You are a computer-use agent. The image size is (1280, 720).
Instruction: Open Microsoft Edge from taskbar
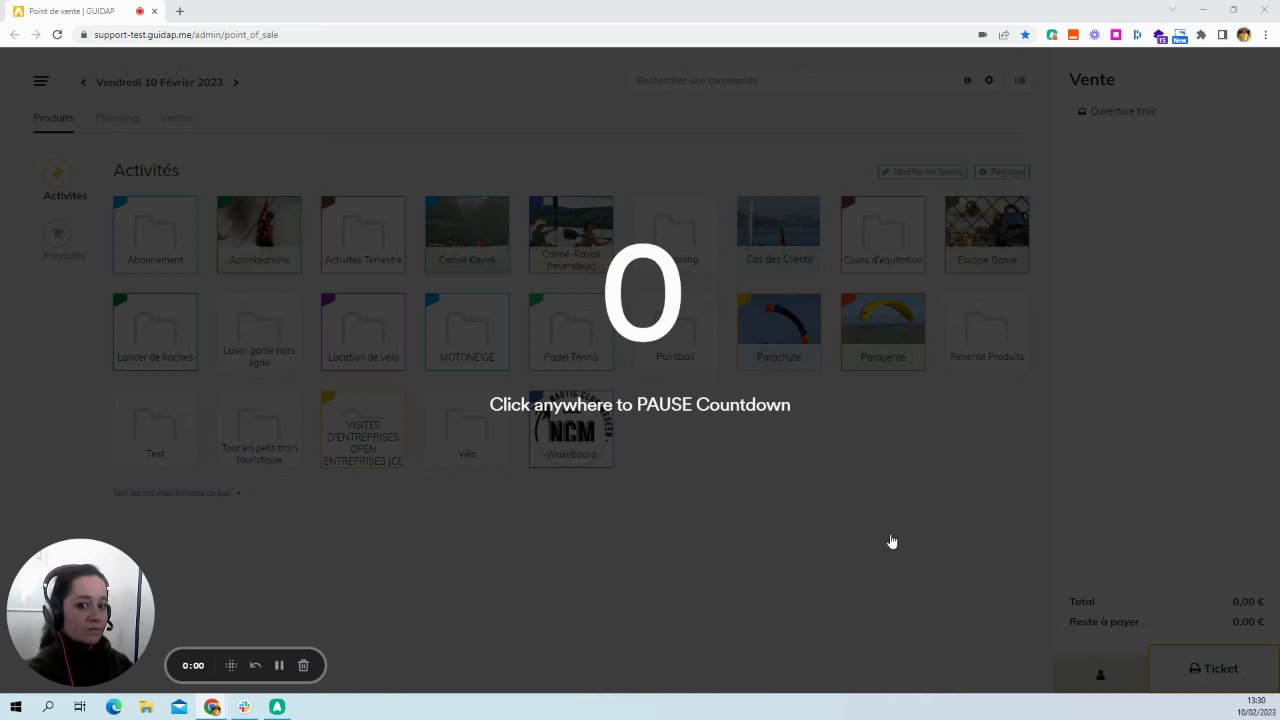[113, 707]
